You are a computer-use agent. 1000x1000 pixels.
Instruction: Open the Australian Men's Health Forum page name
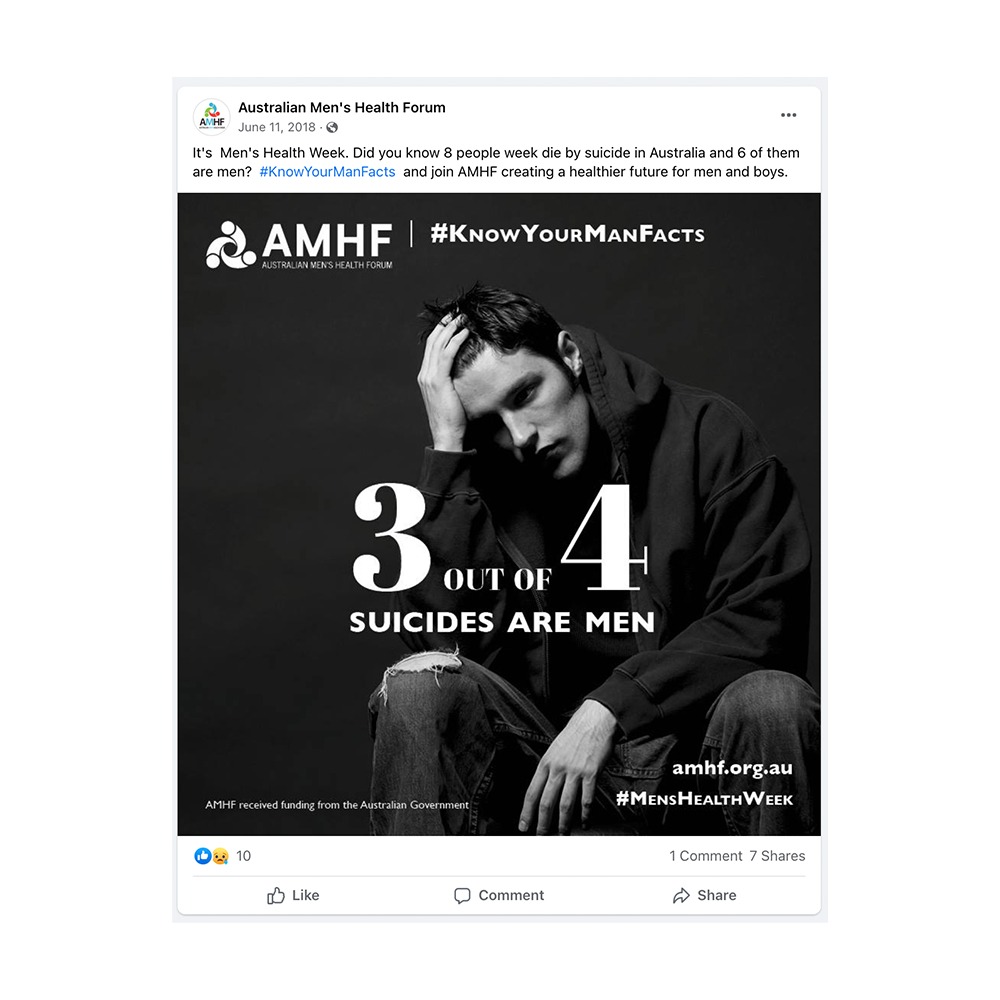342,107
